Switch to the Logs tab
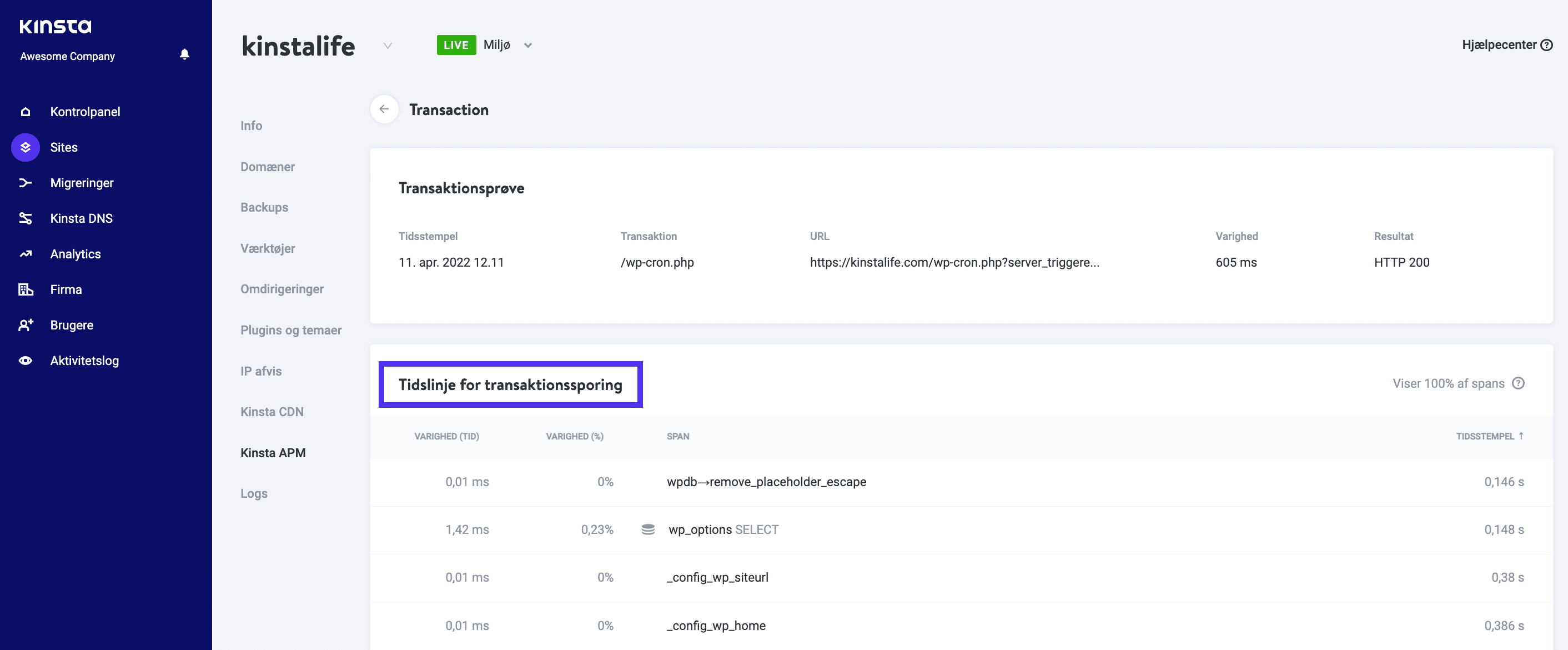Image resolution: width=1568 pixels, height=650 pixels. [253, 493]
